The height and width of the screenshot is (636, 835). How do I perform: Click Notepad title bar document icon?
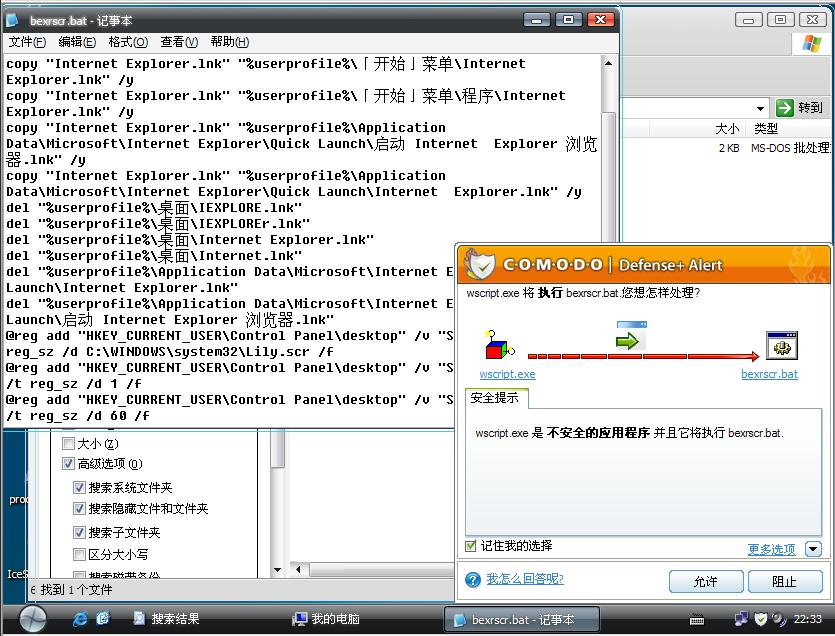click(13, 20)
